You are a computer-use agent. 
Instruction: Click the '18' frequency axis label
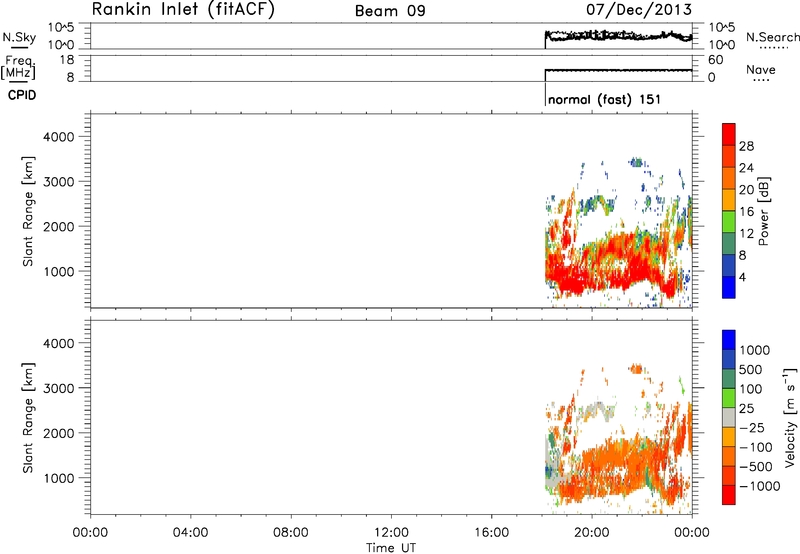(x=67, y=60)
